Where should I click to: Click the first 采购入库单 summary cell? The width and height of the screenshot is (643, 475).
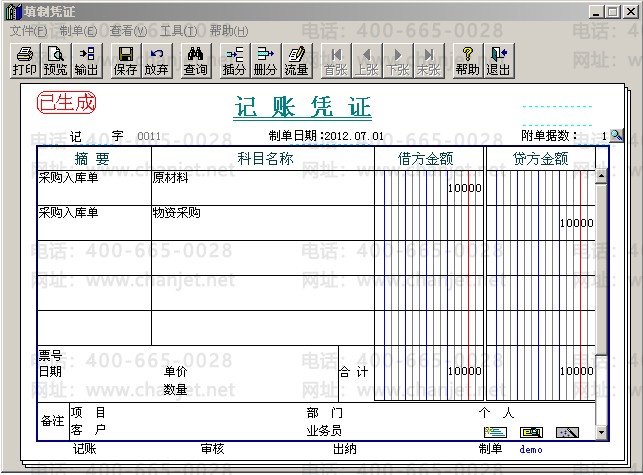coord(93,188)
